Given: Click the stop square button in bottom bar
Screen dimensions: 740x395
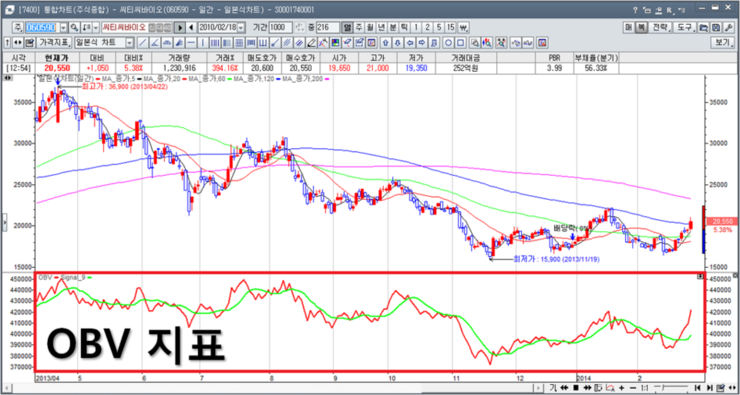Looking at the screenshot, I should 576,388.
